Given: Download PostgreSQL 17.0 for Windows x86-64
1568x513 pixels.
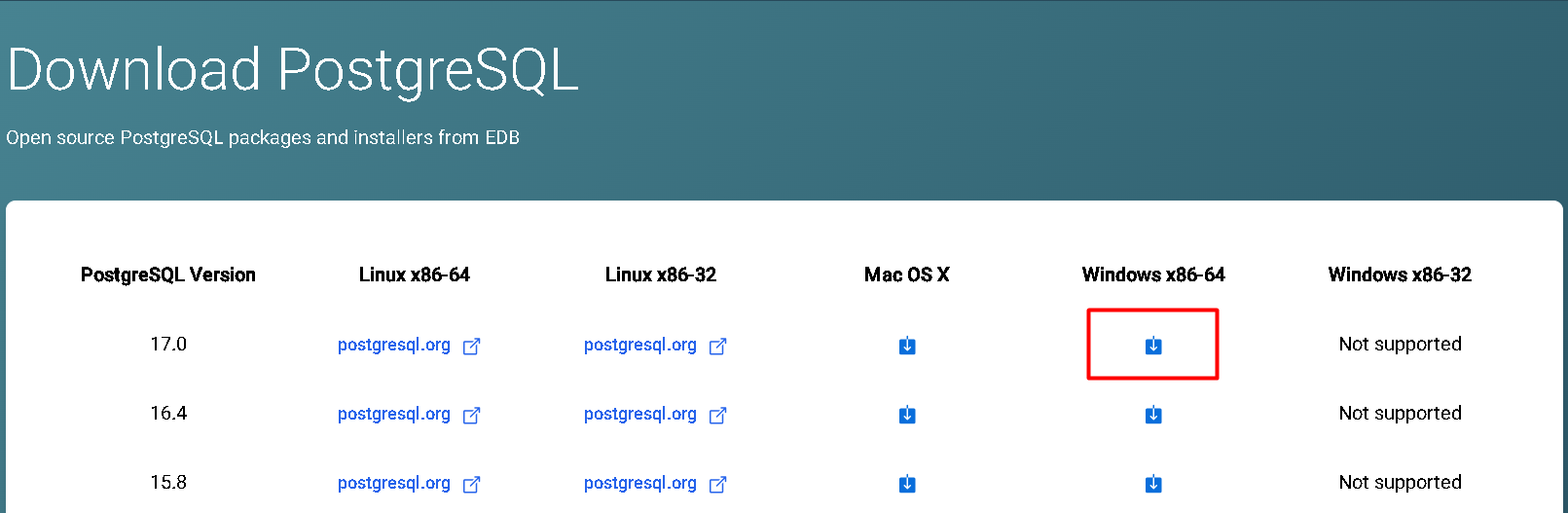Looking at the screenshot, I should 1153,346.
